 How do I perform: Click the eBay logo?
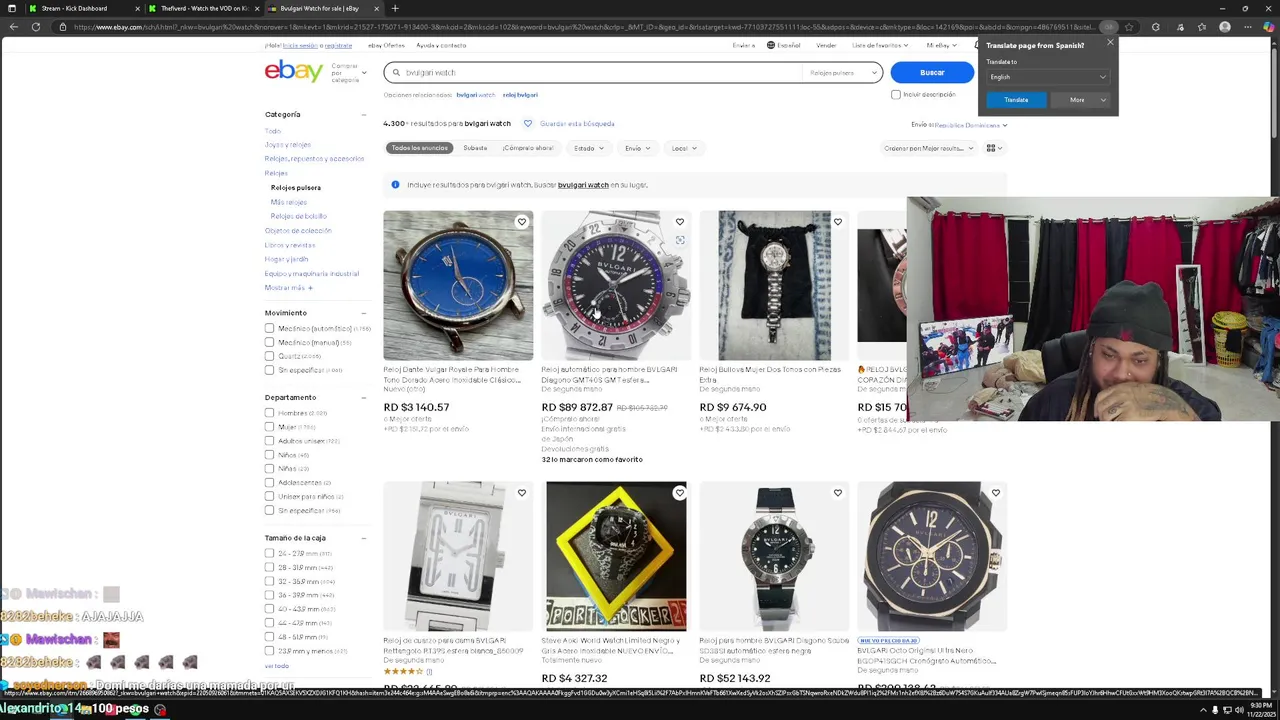[293, 71]
